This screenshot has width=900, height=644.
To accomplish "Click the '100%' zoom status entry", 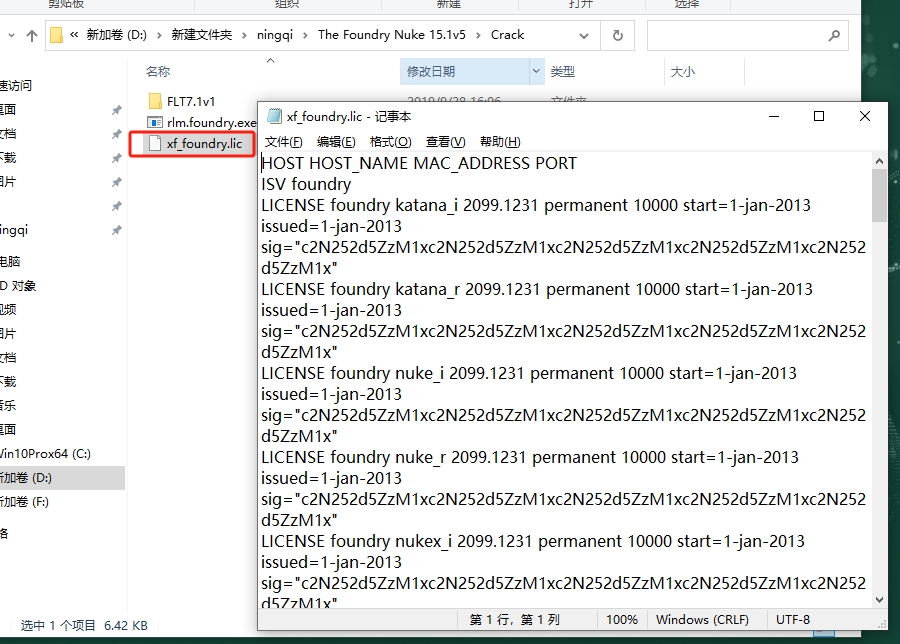I will [x=622, y=620].
